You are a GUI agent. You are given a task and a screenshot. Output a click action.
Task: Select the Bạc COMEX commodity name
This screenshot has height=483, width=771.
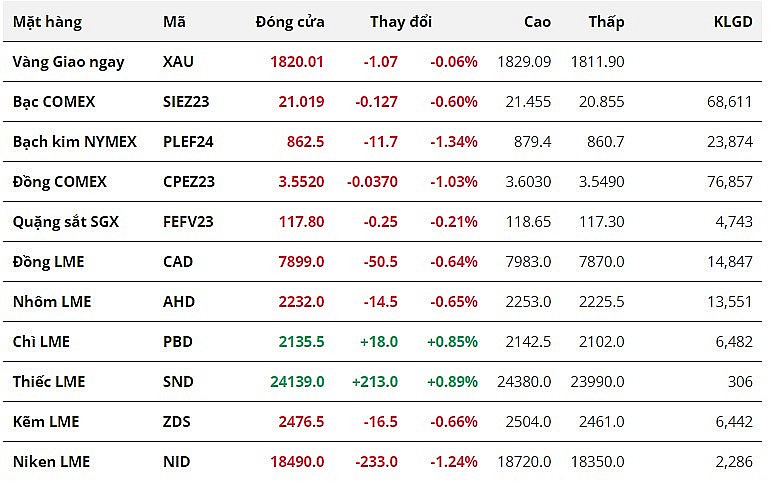(x=55, y=102)
